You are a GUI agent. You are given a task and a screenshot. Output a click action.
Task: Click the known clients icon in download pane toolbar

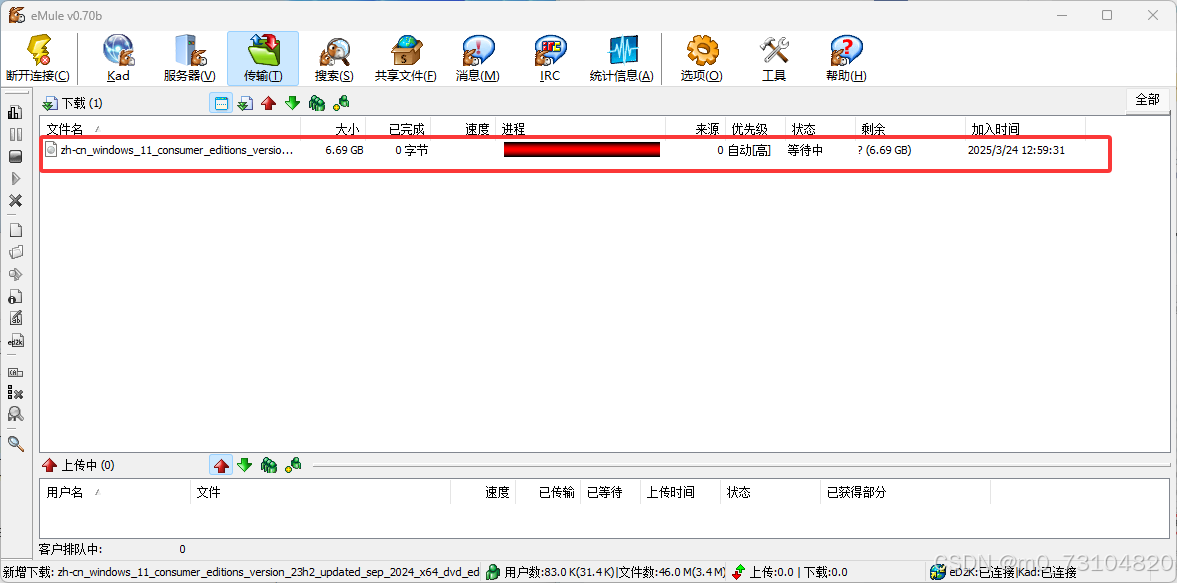(x=341, y=103)
